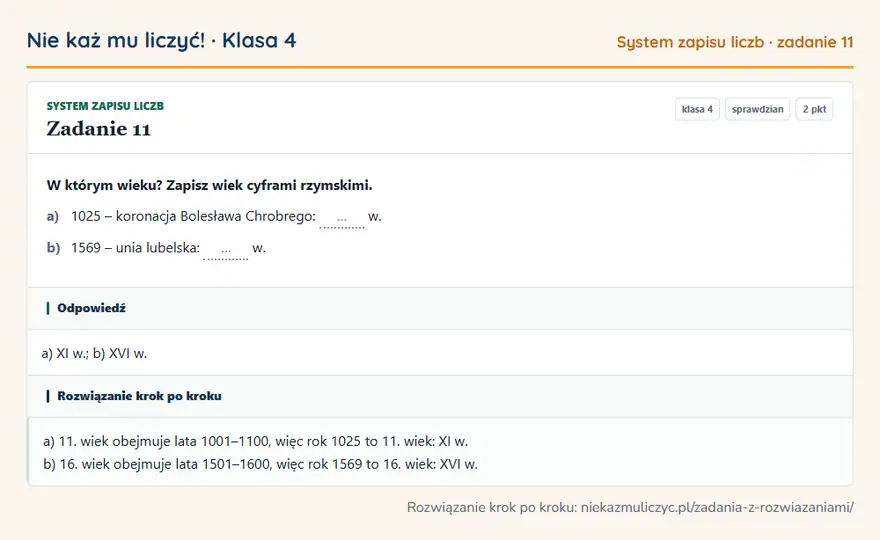The image size is (880, 540).
Task: Click item b) '1569 – unia lubelska'
Action: click(x=135, y=248)
